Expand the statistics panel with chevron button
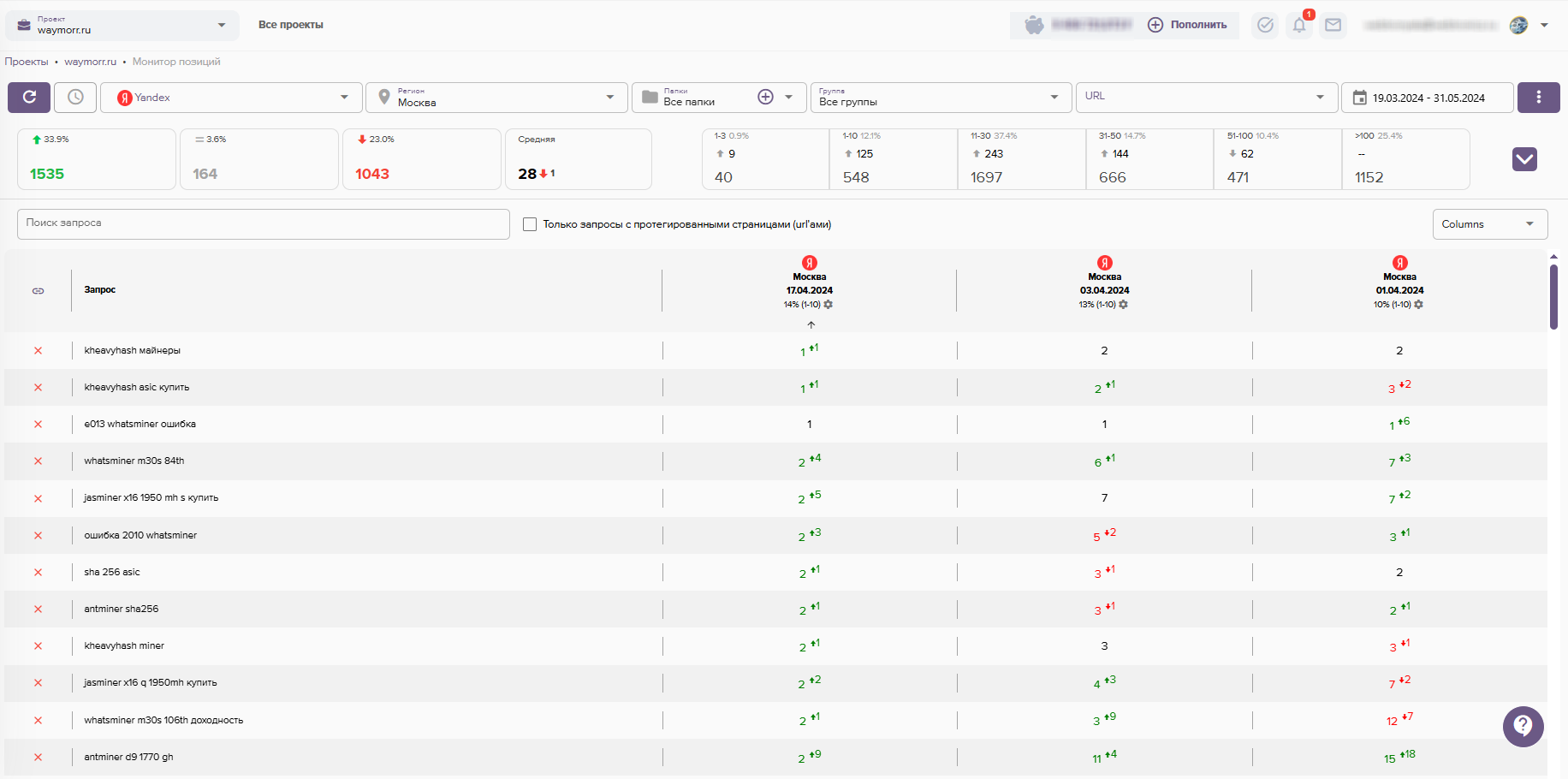The image size is (1568, 779). 1524,159
